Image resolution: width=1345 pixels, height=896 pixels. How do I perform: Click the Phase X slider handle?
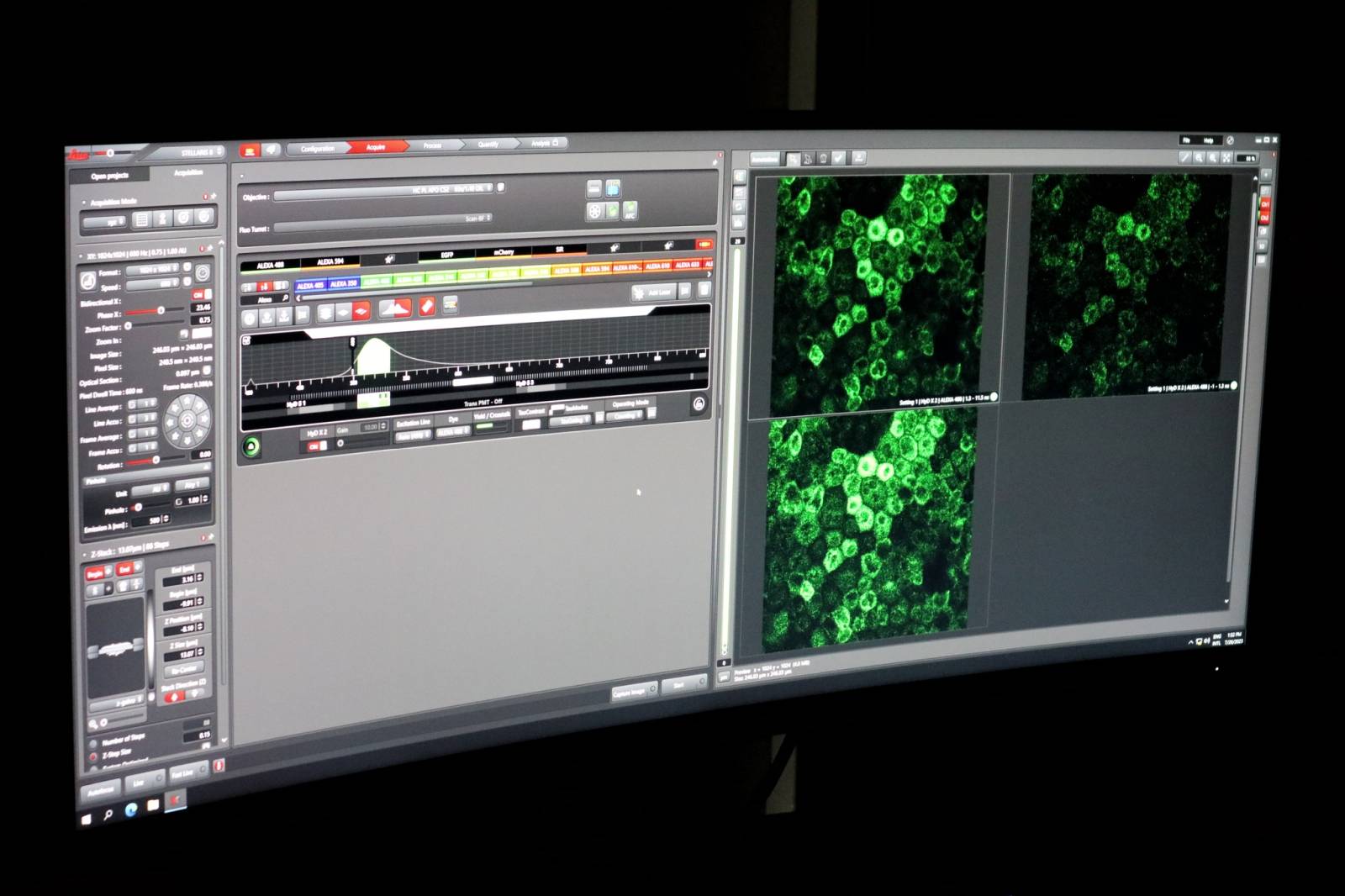tap(161, 310)
